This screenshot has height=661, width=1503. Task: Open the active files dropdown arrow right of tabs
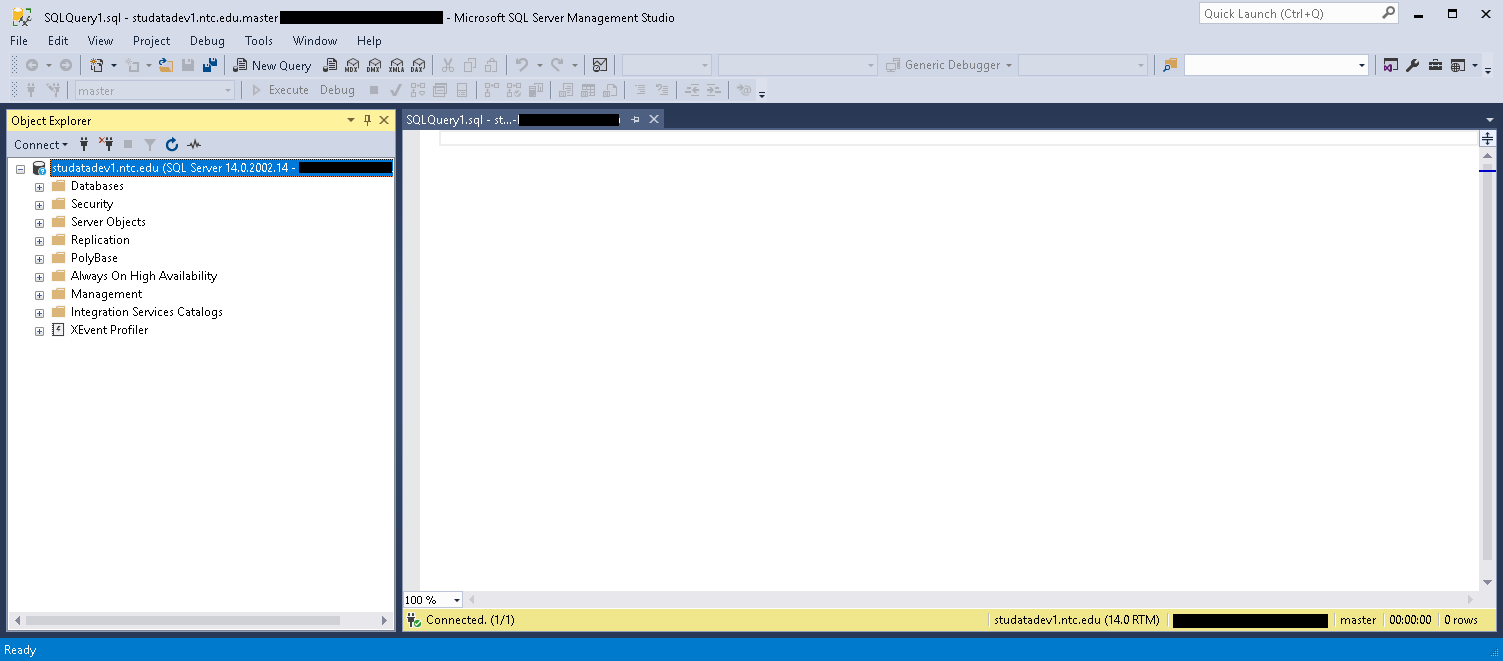click(1490, 119)
